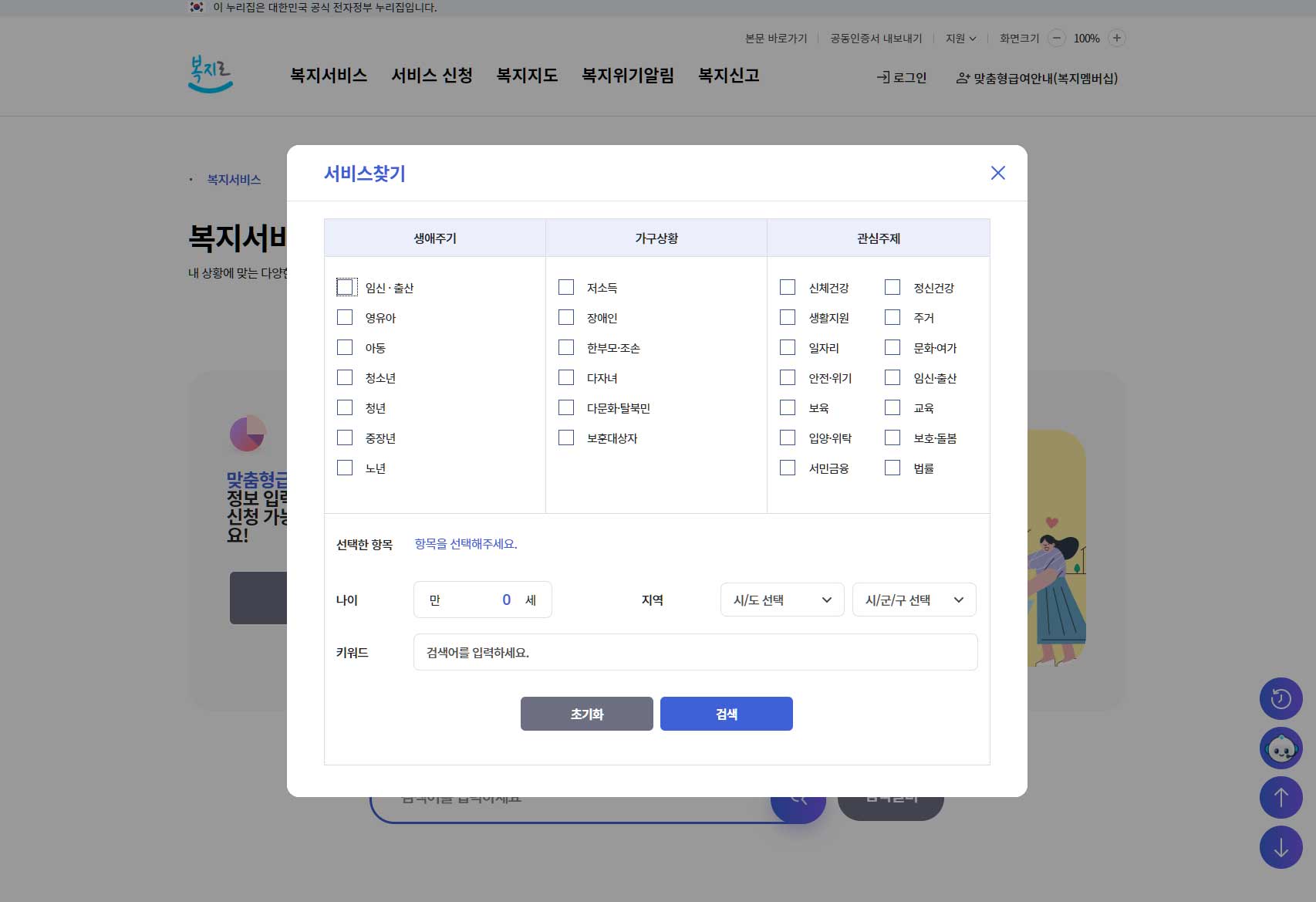Click the 키워드 search input field
1316x902 pixels.
694,652
